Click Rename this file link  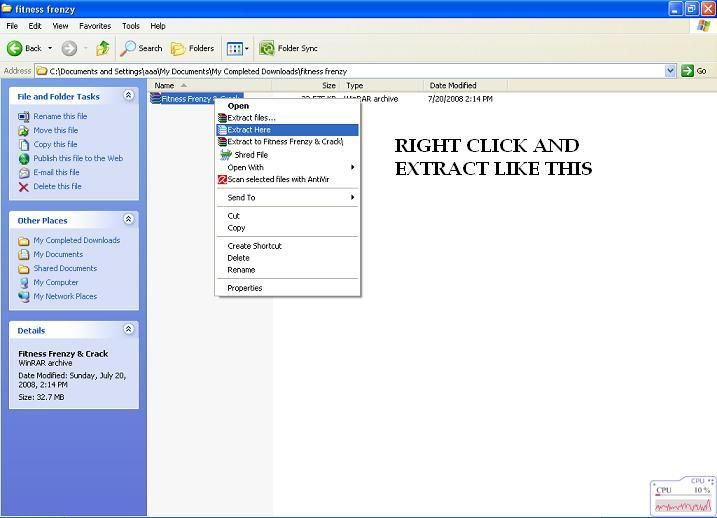[60, 116]
